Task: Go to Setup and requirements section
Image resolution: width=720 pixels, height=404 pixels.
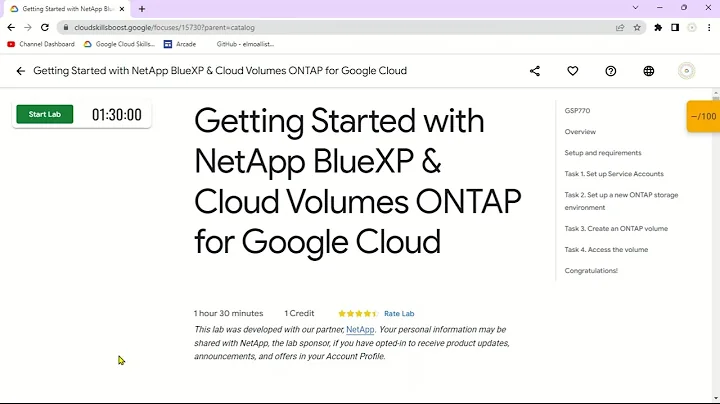Action: click(603, 153)
